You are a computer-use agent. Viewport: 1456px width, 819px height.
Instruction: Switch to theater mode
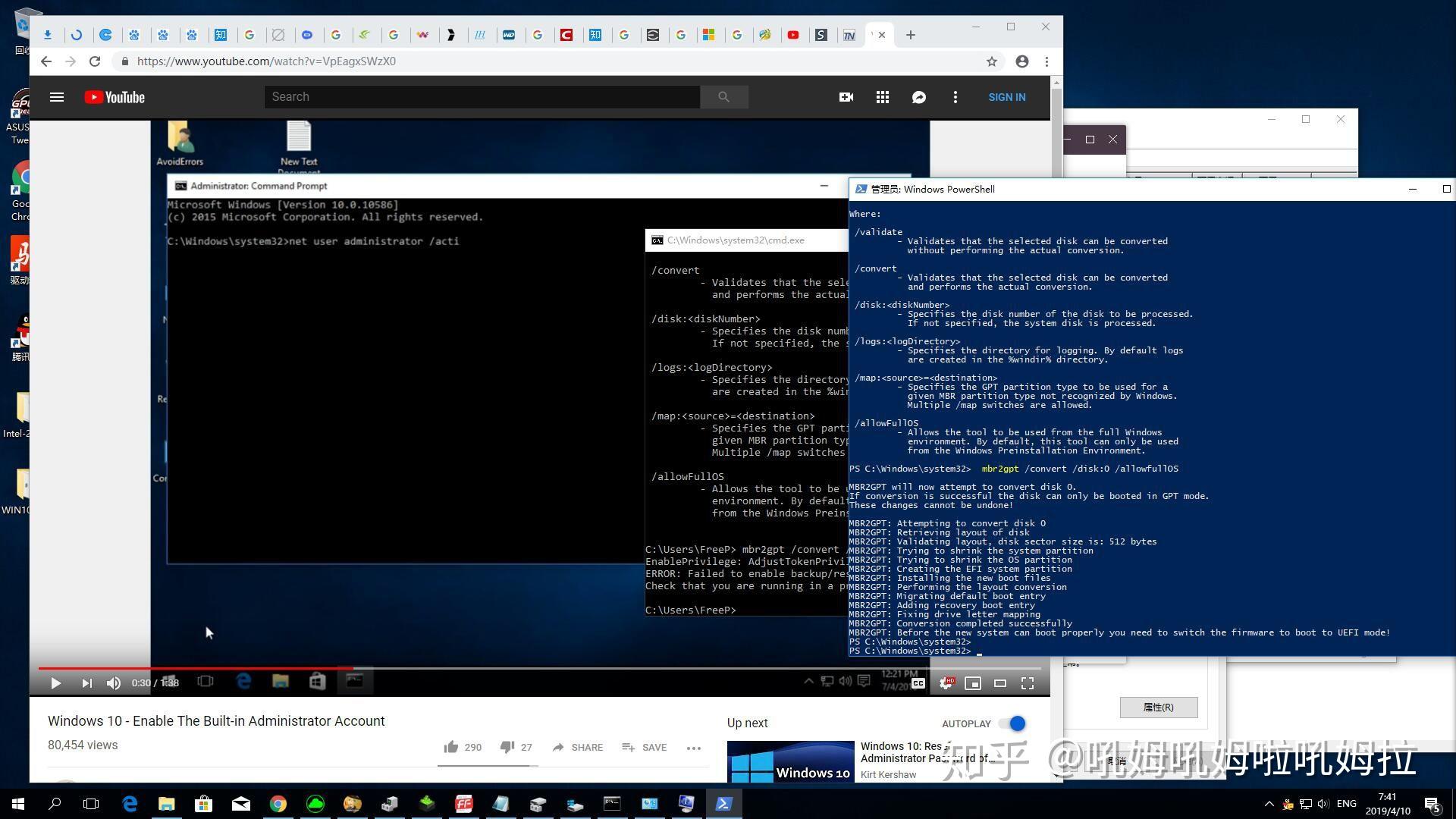click(x=1000, y=683)
